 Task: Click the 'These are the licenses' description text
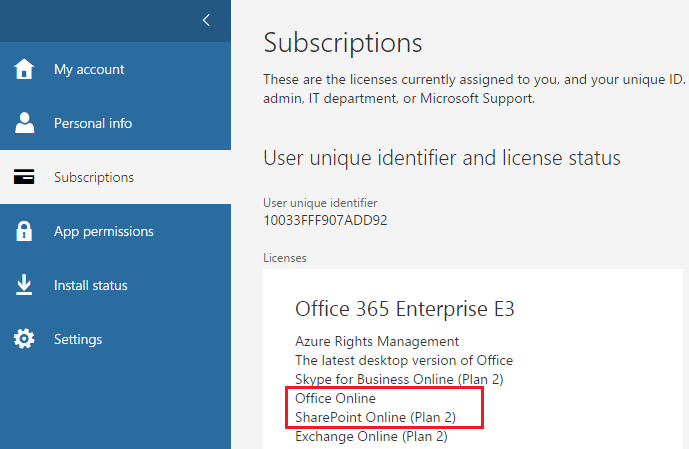[x=475, y=89]
